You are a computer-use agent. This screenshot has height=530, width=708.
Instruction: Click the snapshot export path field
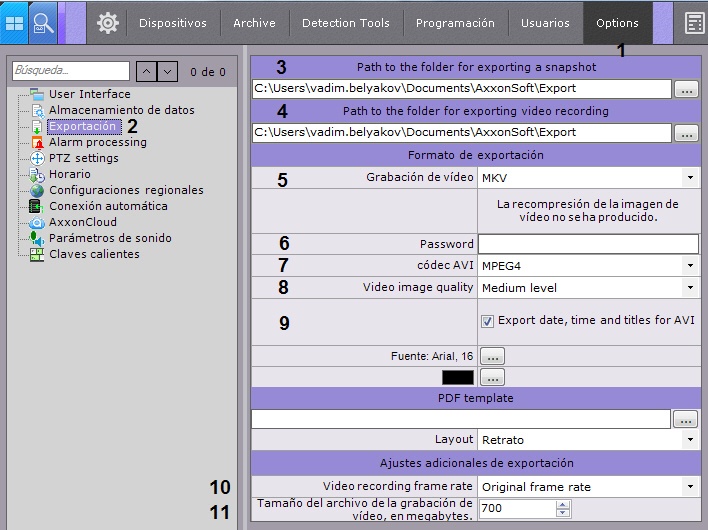coord(461,88)
